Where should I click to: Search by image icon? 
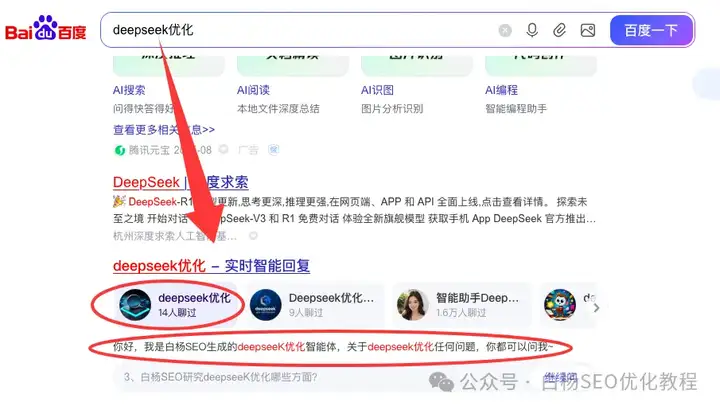[588, 30]
